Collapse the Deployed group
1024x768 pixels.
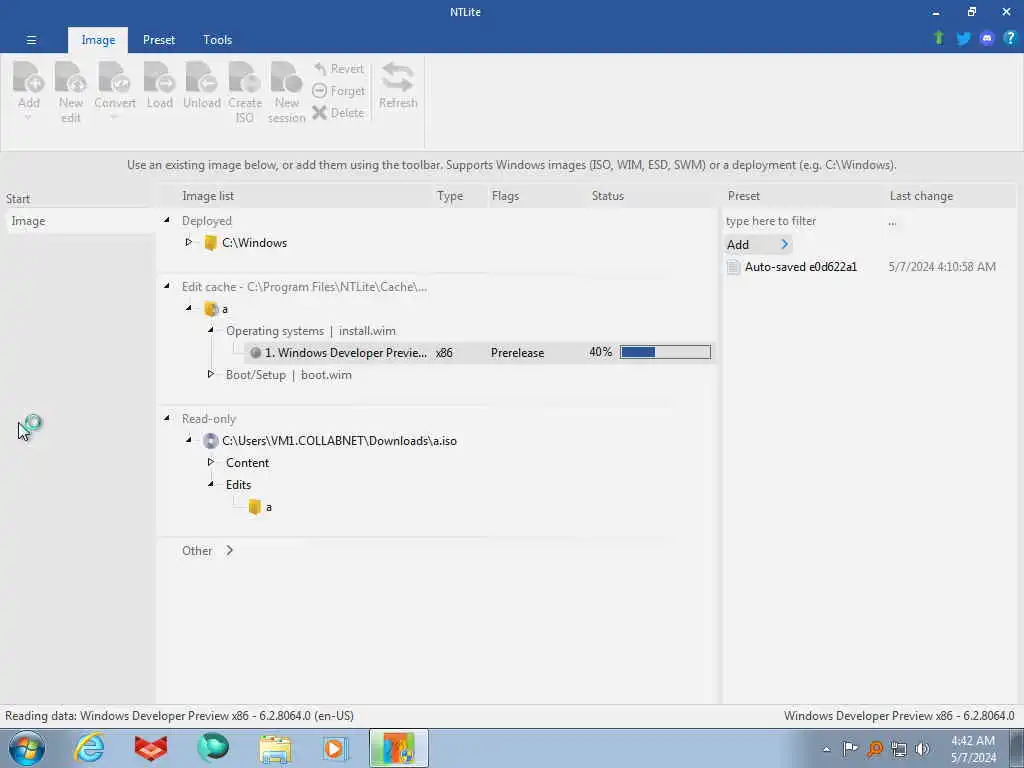tap(167, 220)
